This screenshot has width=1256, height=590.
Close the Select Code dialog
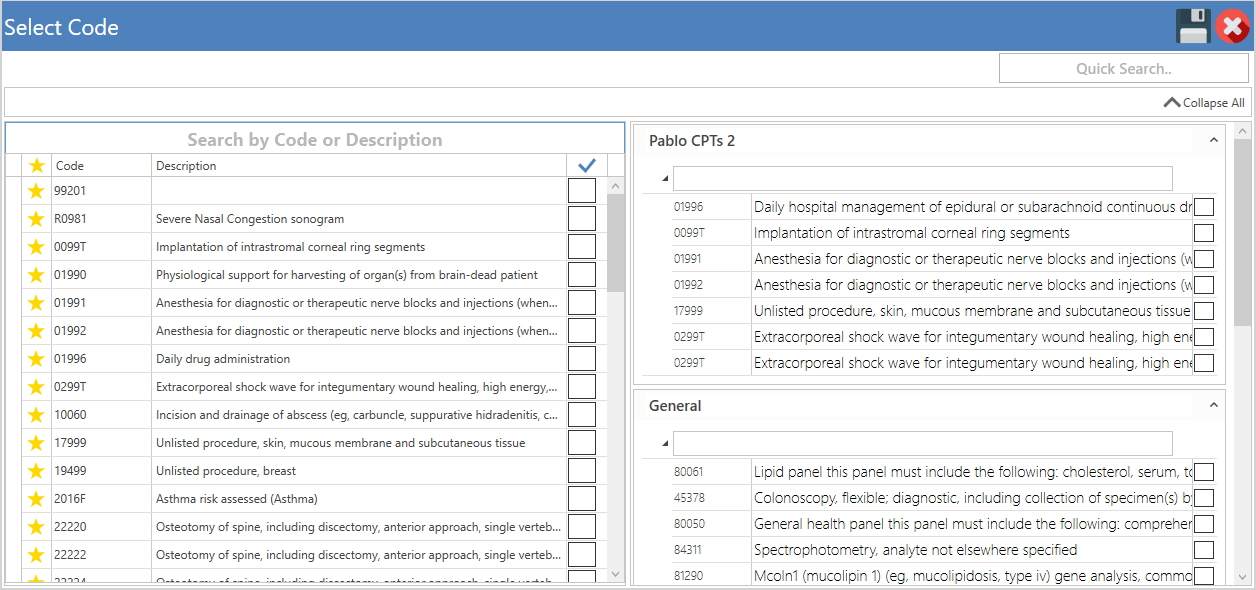pyautogui.click(x=1233, y=26)
